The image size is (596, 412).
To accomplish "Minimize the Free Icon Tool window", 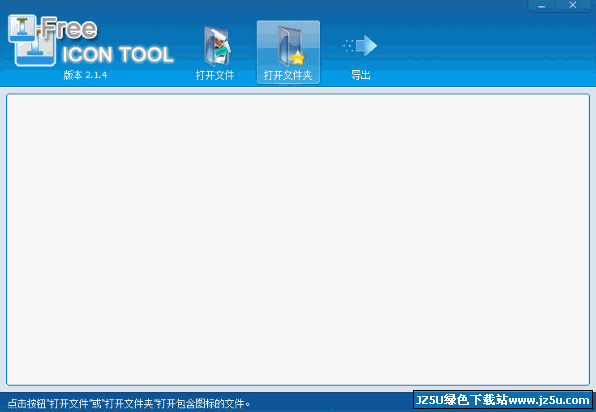I will (x=541, y=6).
